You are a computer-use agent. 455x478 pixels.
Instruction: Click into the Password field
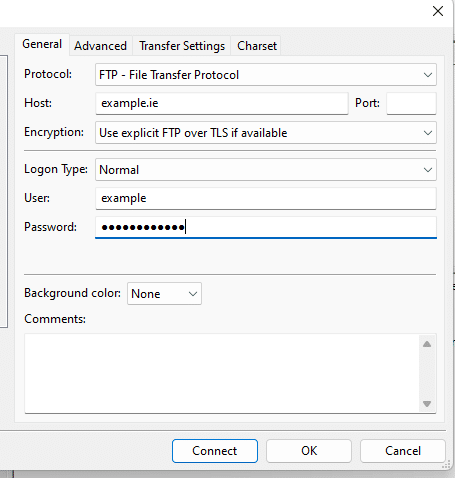(266, 227)
